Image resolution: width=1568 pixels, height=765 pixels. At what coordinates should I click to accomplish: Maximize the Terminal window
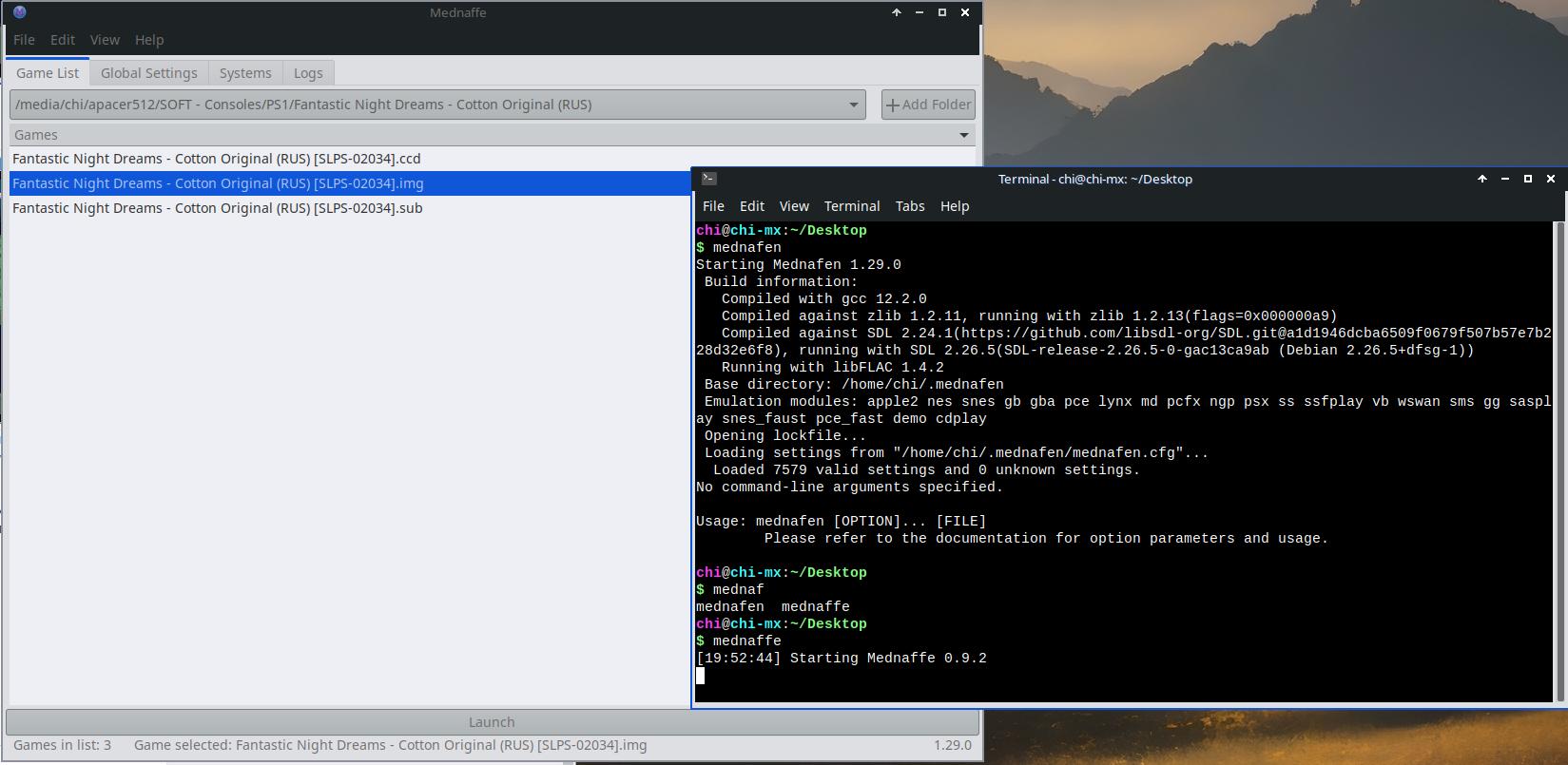pyautogui.click(x=1527, y=179)
